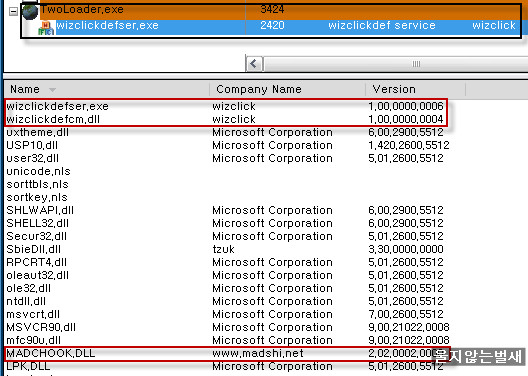The width and height of the screenshot is (528, 376).
Task: Select RPCRT4.dll row
Action: 226,262
